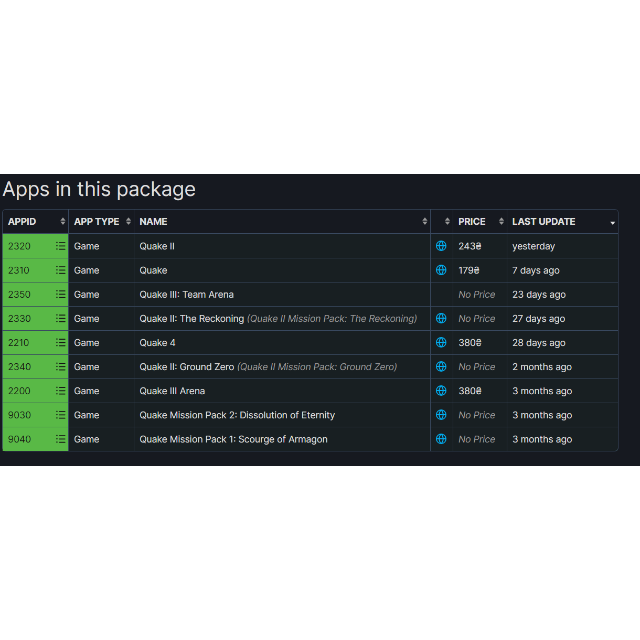The image size is (640, 640).
Task: Open the Quake III: Team Arena entry
Action: tap(186, 294)
